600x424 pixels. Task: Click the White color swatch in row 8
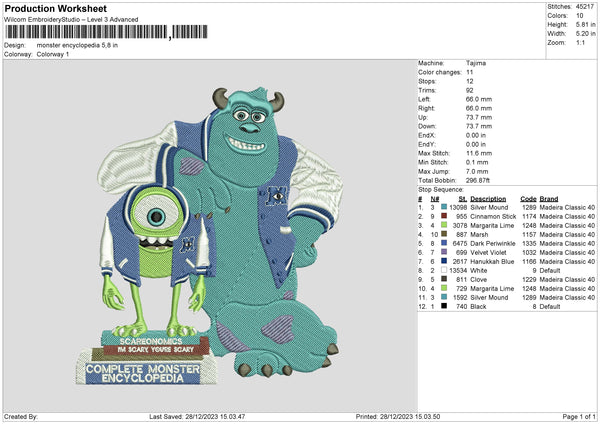click(444, 270)
